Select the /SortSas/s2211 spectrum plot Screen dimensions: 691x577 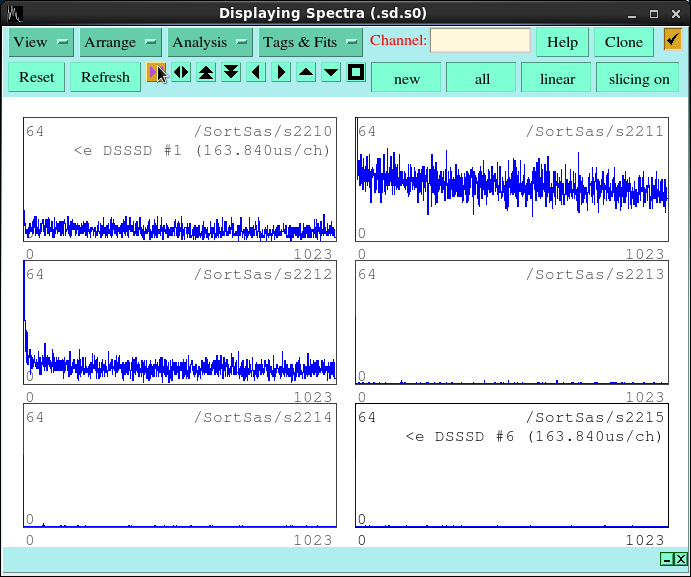click(x=512, y=180)
